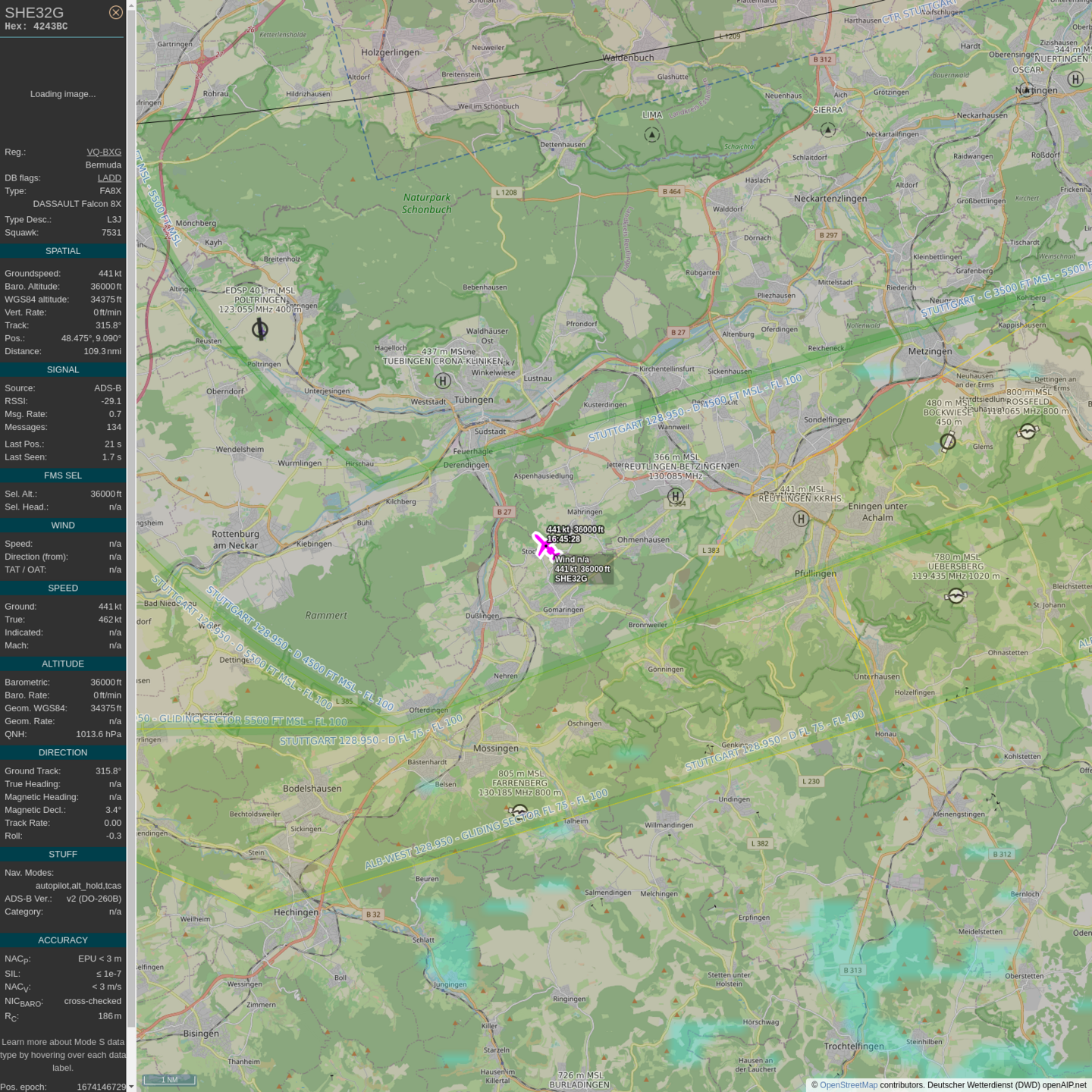1092x1092 pixels.
Task: Open the OpenStreetMap attribution link
Action: click(x=848, y=1085)
